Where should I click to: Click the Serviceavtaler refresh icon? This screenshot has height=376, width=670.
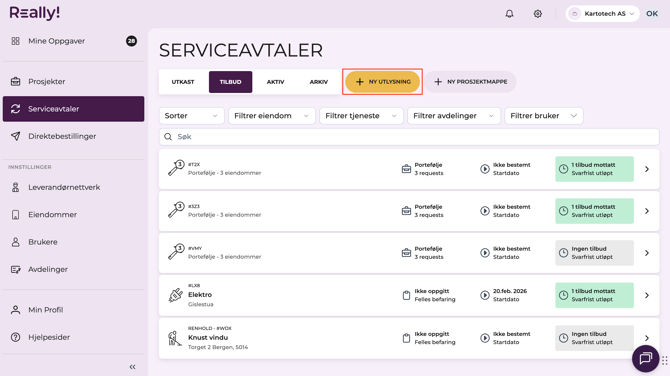point(15,109)
